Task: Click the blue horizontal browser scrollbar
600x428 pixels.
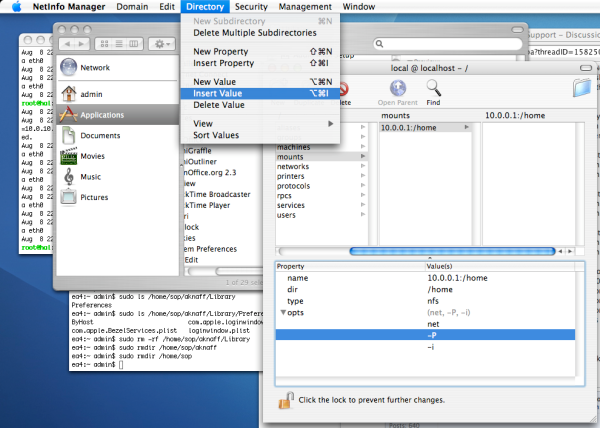Action: (x=452, y=251)
